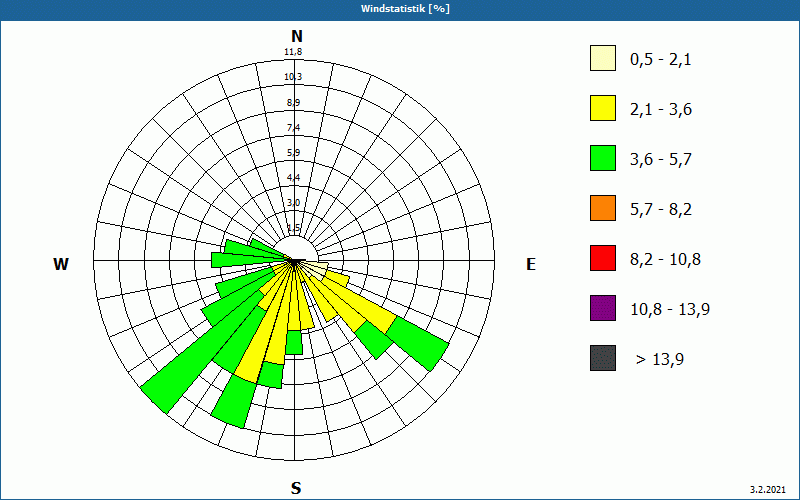800x500 pixels.
Task: Click the dark gray > 13,9 legend swatch
Action: tap(603, 358)
